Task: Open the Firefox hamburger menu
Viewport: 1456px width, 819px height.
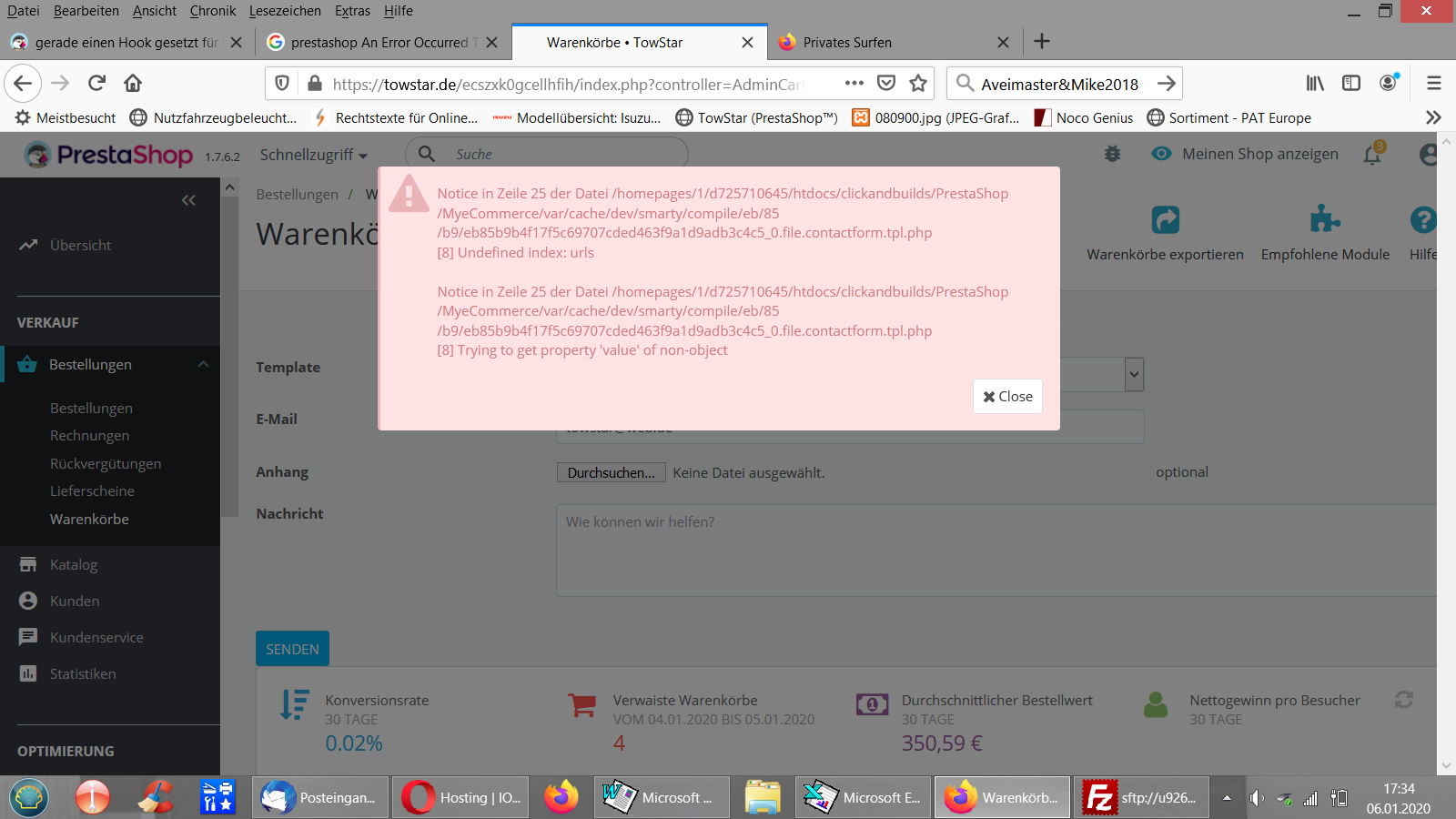Action: 1434,84
